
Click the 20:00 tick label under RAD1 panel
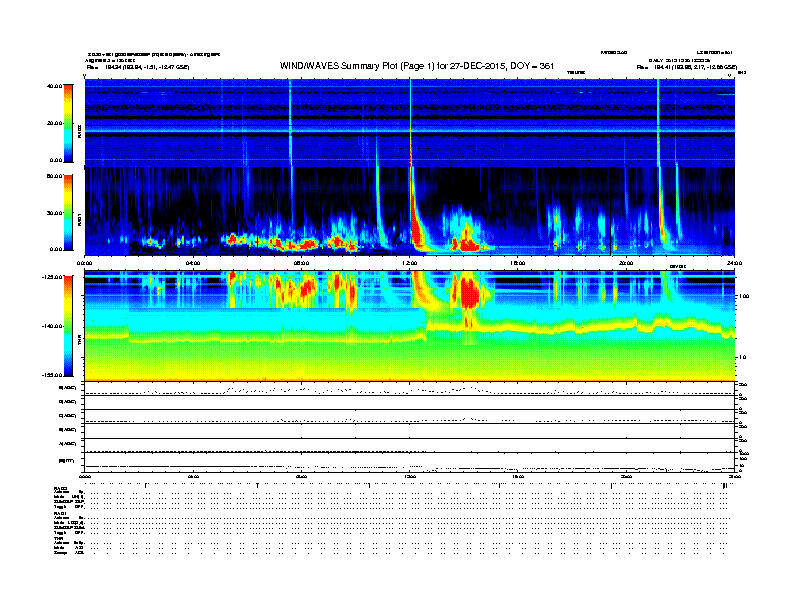click(x=626, y=263)
